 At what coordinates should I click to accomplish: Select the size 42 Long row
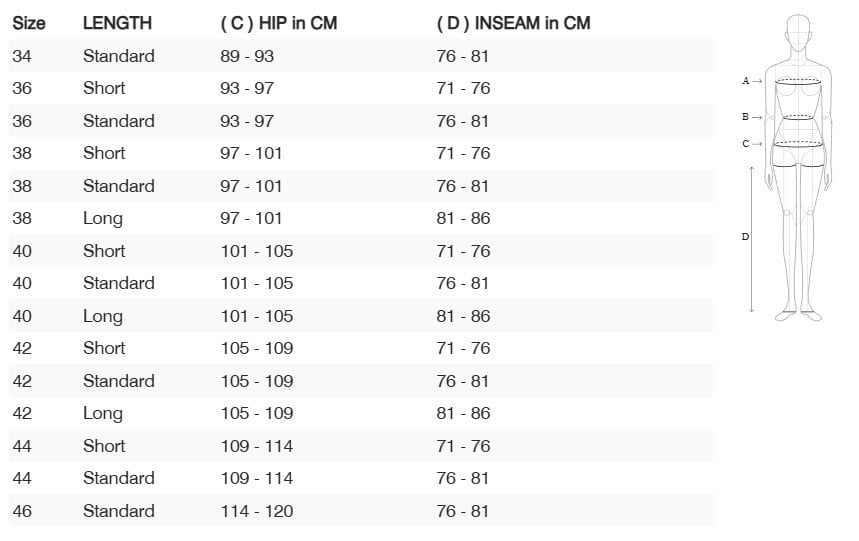tap(361, 413)
